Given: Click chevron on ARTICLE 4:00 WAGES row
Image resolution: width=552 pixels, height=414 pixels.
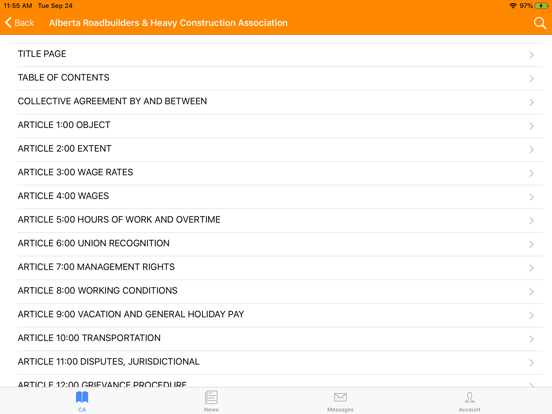Looking at the screenshot, I should [x=532, y=197].
